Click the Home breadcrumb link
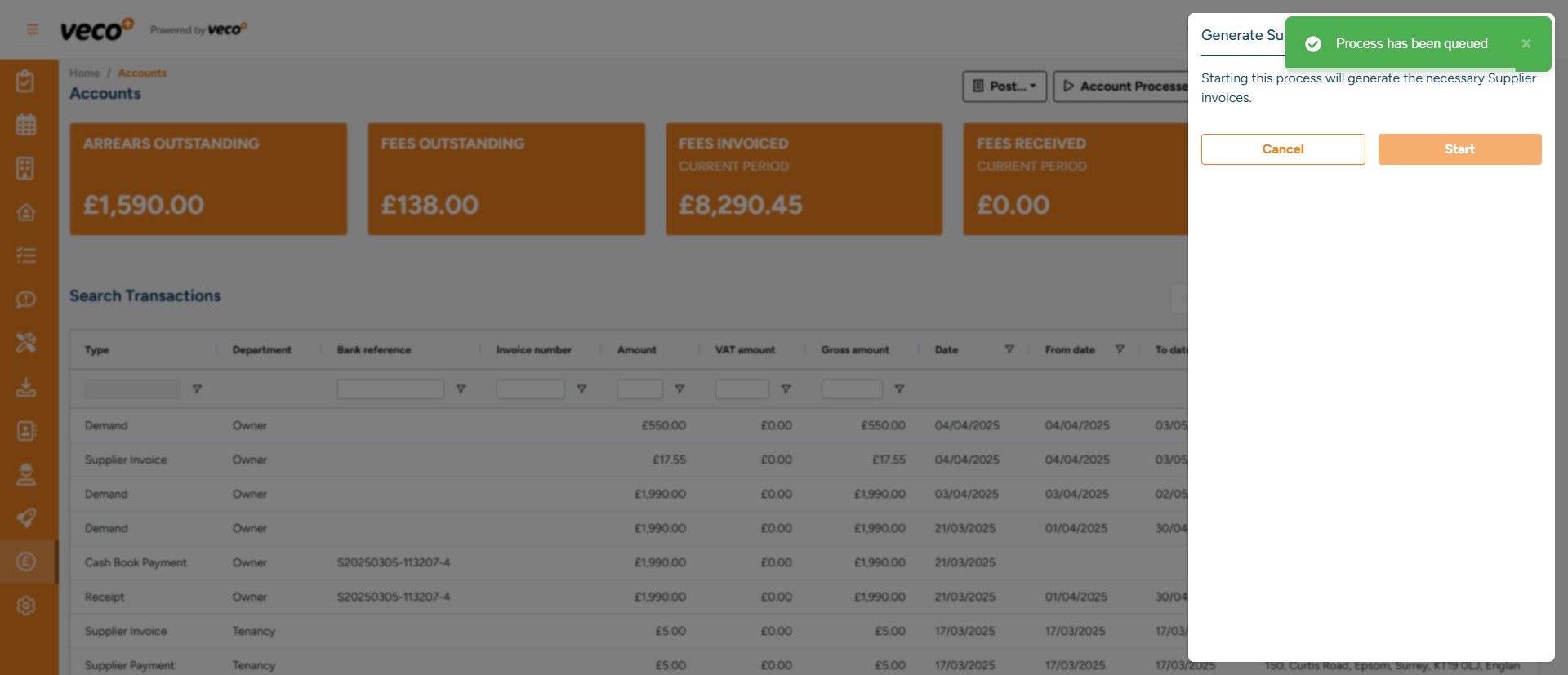 pos(84,73)
